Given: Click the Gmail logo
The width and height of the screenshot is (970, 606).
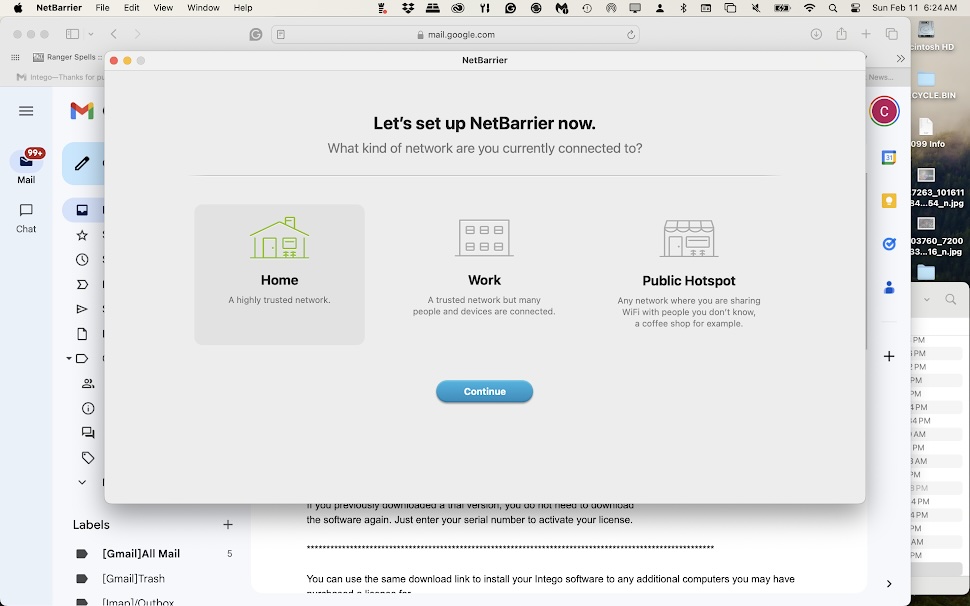Looking at the screenshot, I should pos(80,111).
